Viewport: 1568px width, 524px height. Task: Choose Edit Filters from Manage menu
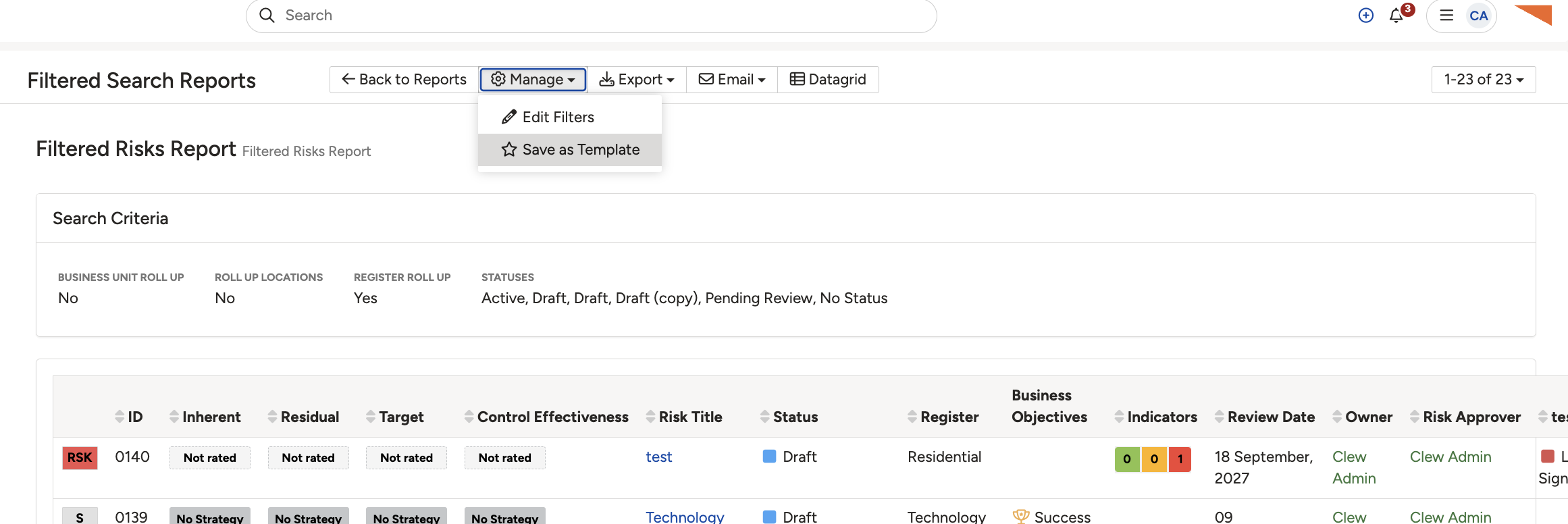coord(569,117)
